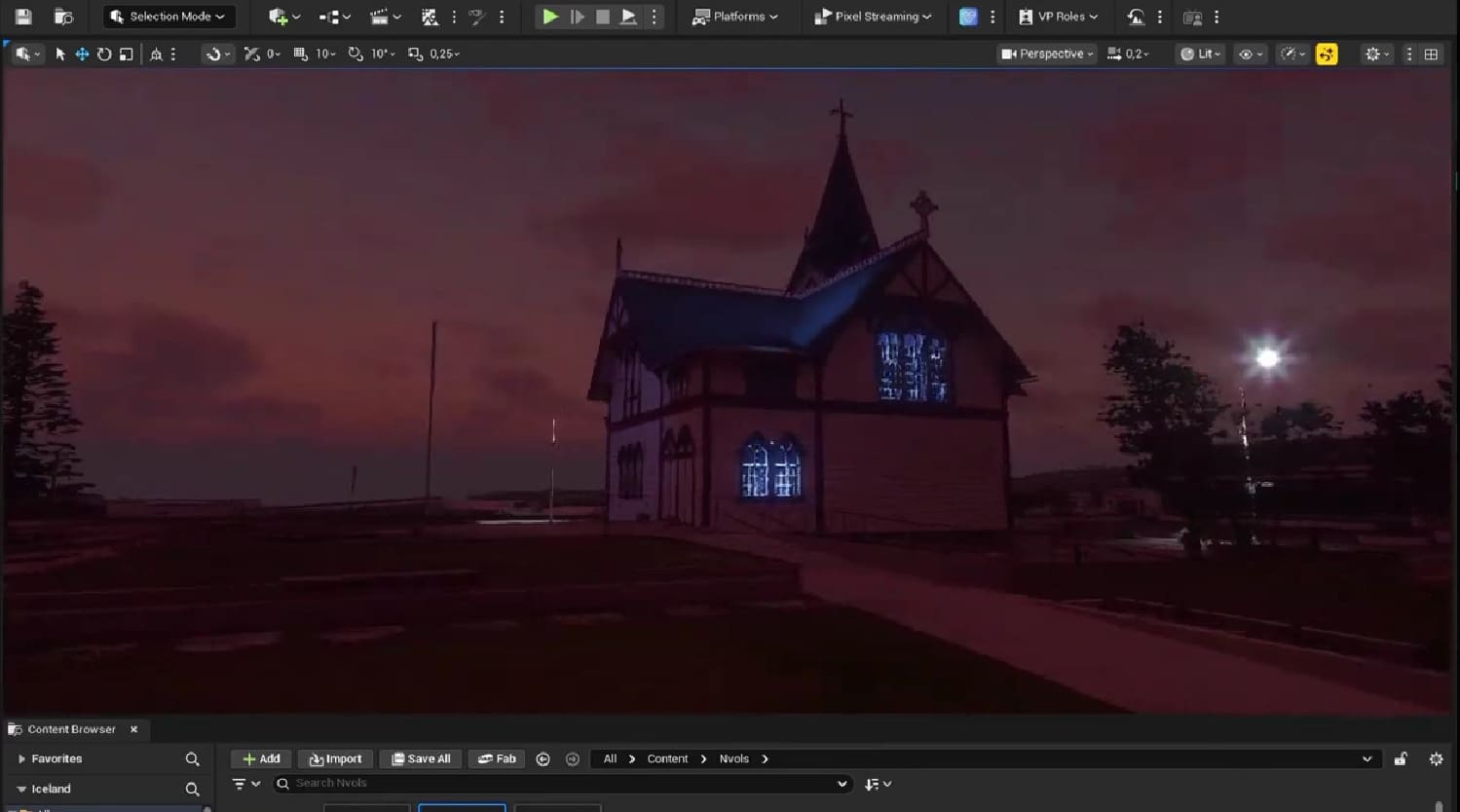Open the VP Roles menu
The width and height of the screenshot is (1460, 812).
point(1058,17)
